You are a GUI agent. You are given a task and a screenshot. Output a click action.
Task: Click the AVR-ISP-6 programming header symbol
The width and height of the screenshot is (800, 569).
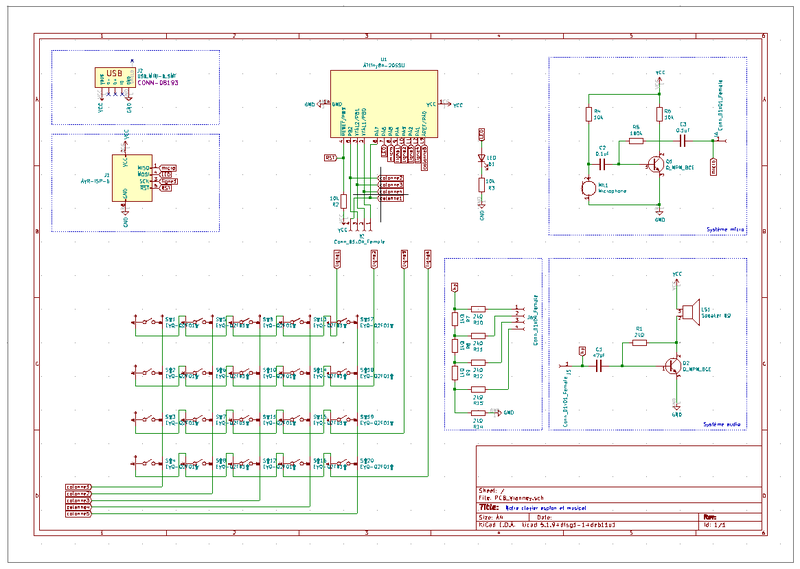125,177
